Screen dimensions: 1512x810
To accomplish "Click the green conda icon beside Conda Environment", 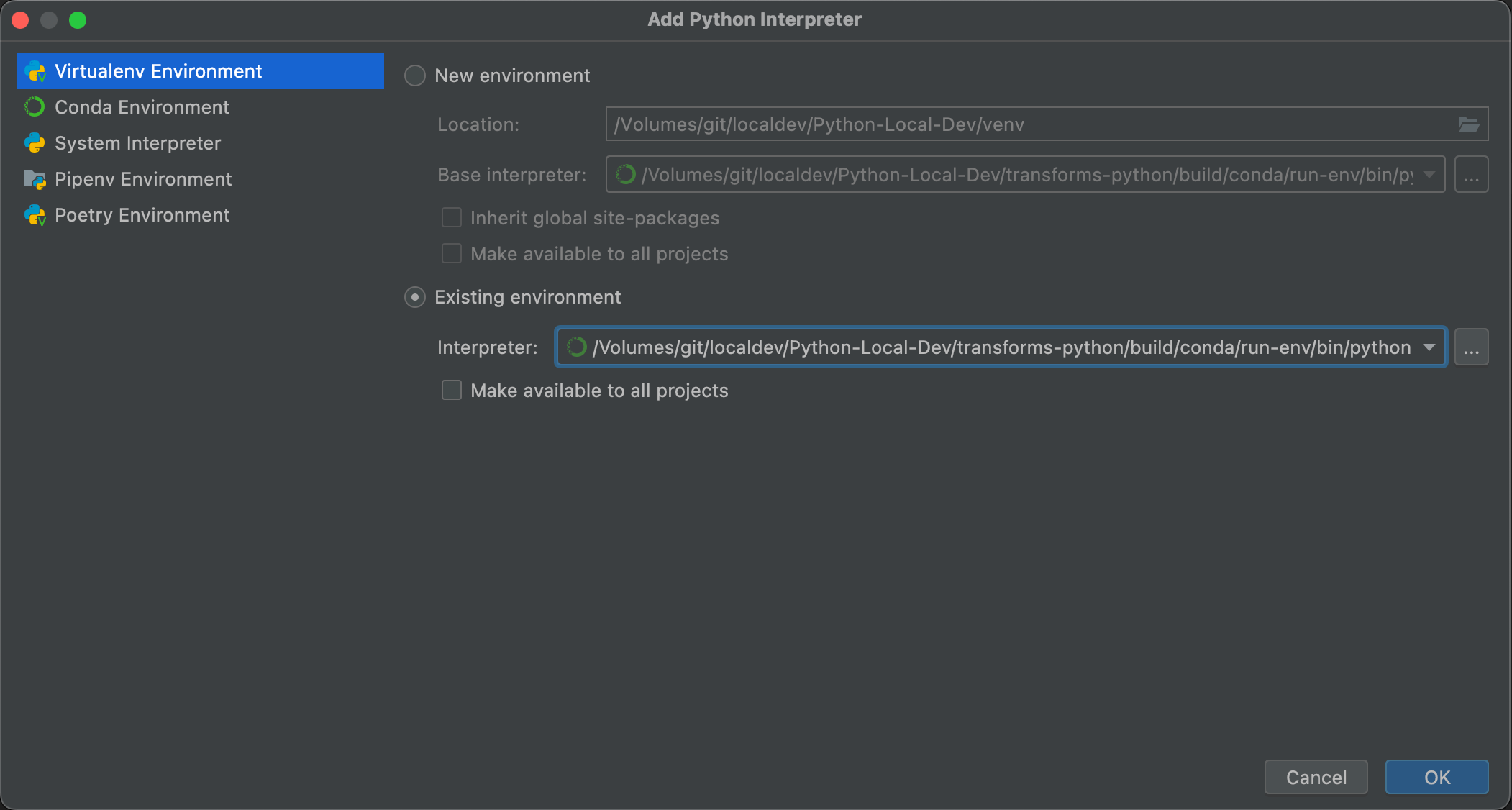I will pos(34,106).
